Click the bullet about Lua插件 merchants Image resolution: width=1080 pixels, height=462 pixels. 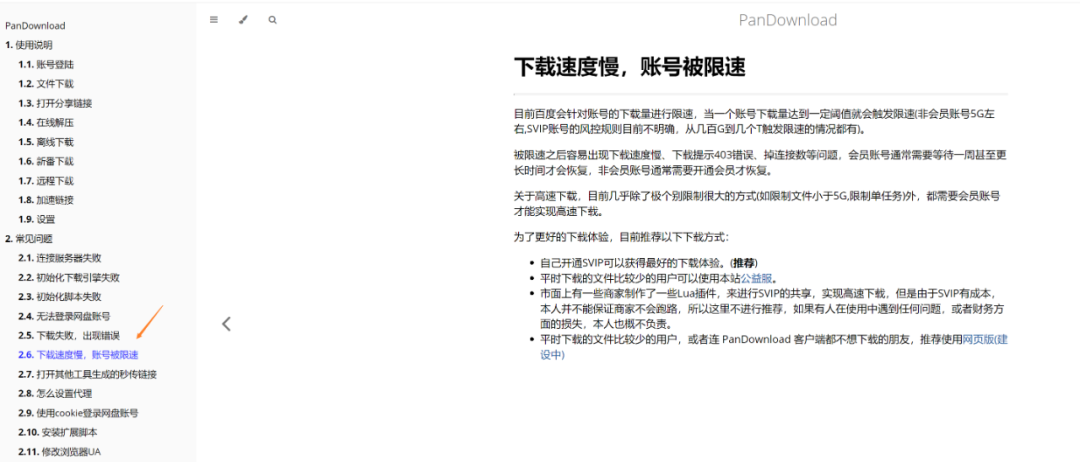click(774, 308)
